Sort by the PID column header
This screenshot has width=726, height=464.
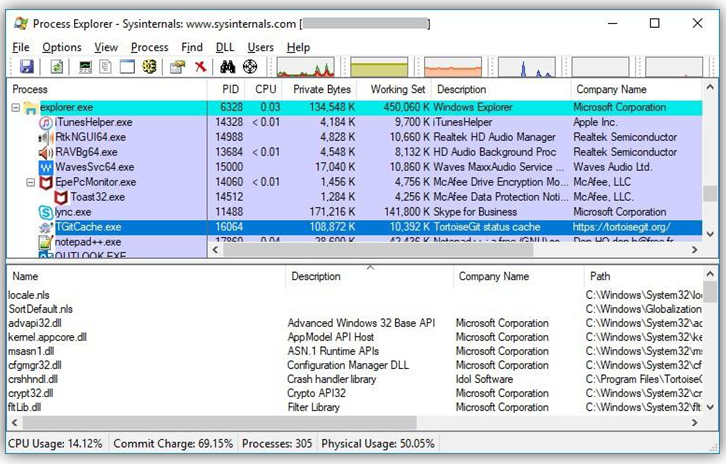tap(226, 89)
